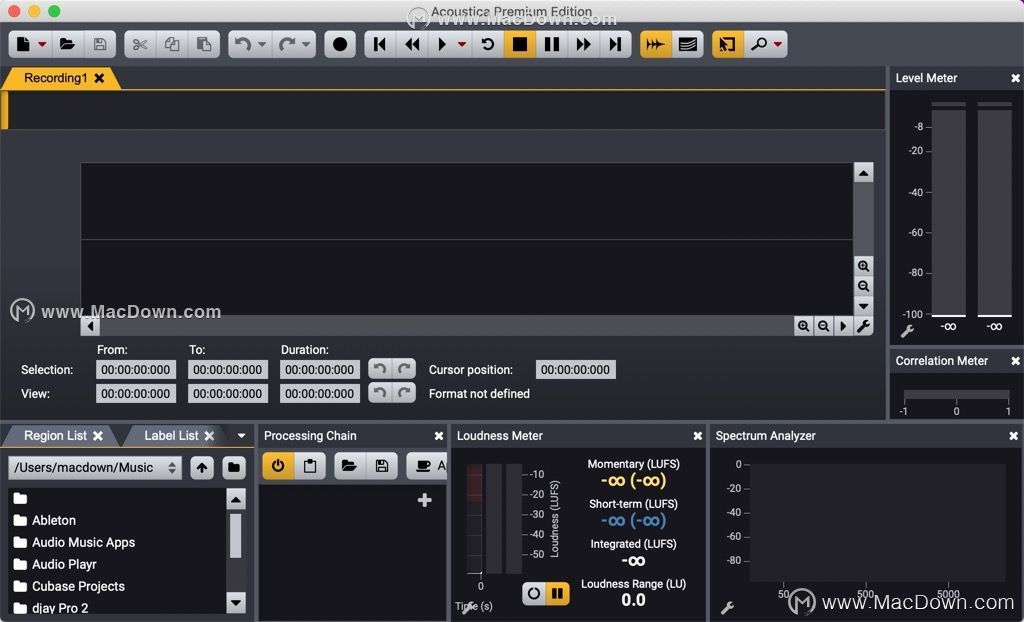This screenshot has height=622, width=1024.
Task: Switch to spectral view
Action: click(688, 44)
